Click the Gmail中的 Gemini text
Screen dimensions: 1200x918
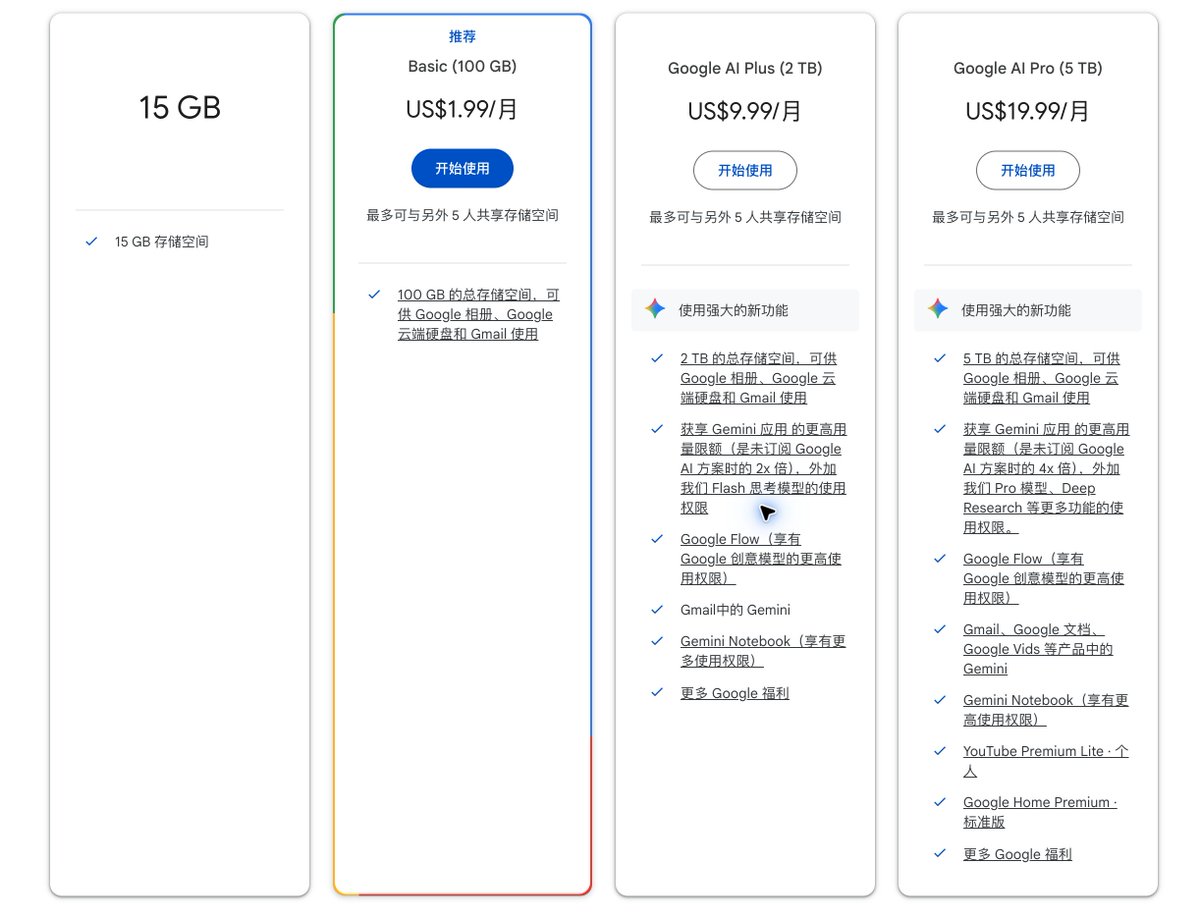[x=735, y=609]
